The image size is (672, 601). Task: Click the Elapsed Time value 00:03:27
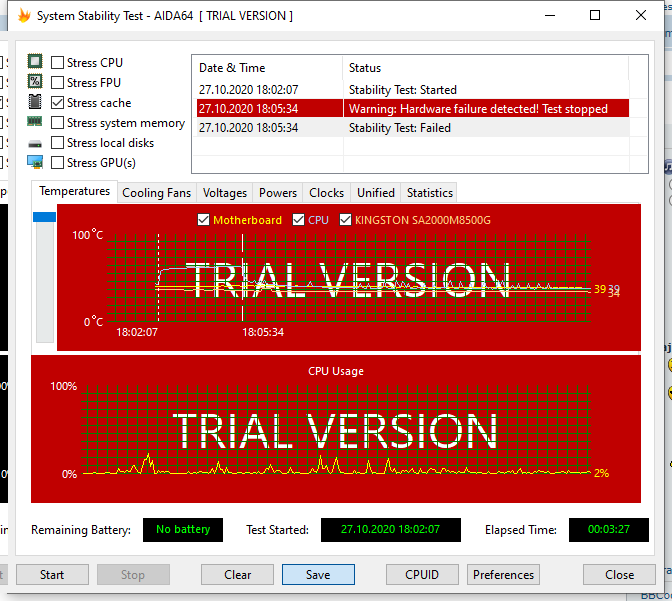(x=609, y=530)
